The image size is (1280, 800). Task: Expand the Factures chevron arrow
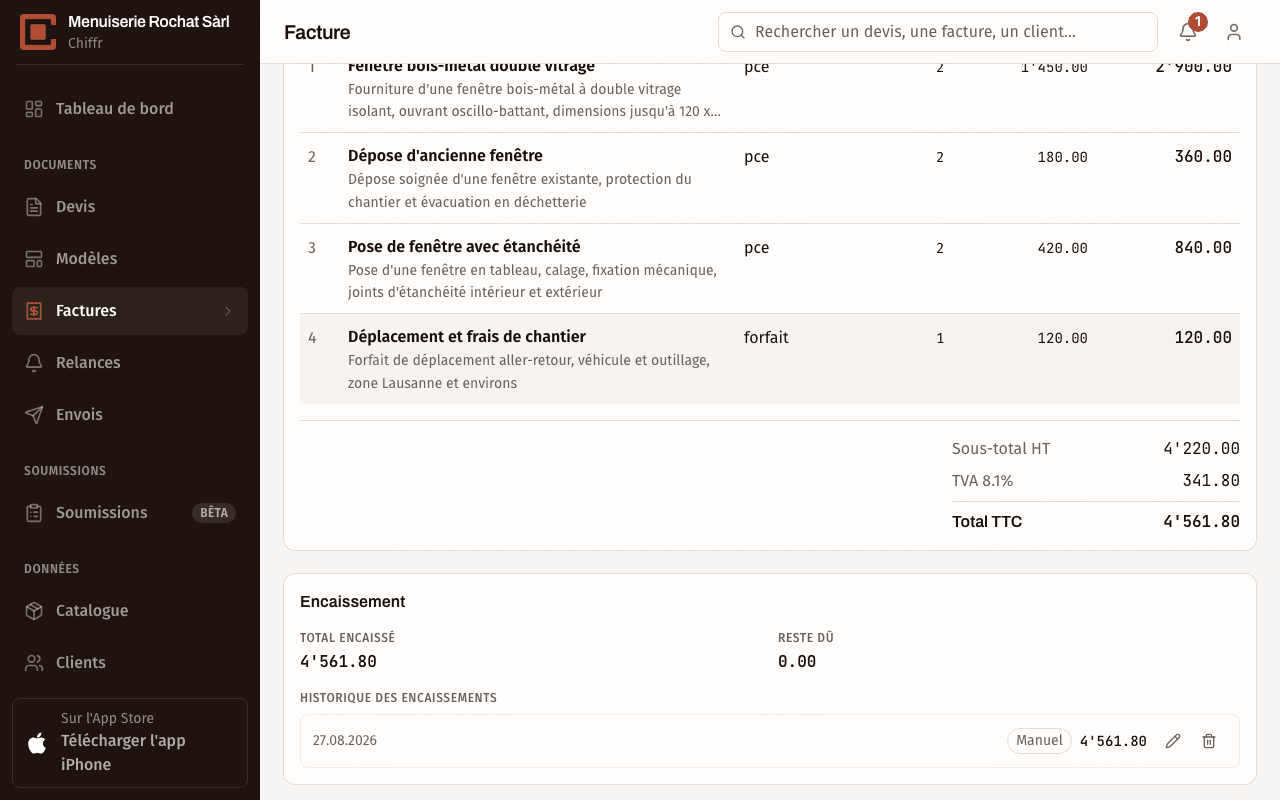228,311
